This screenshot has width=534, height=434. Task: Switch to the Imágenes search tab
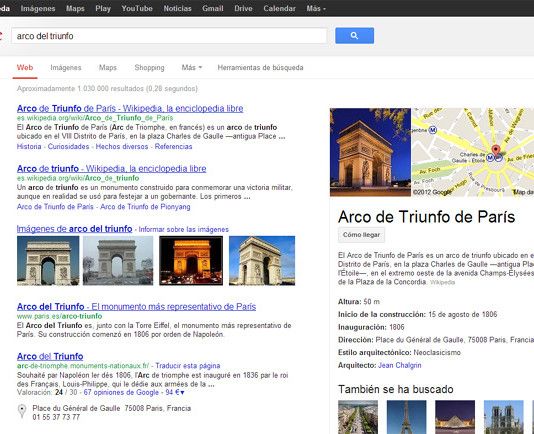pos(66,67)
